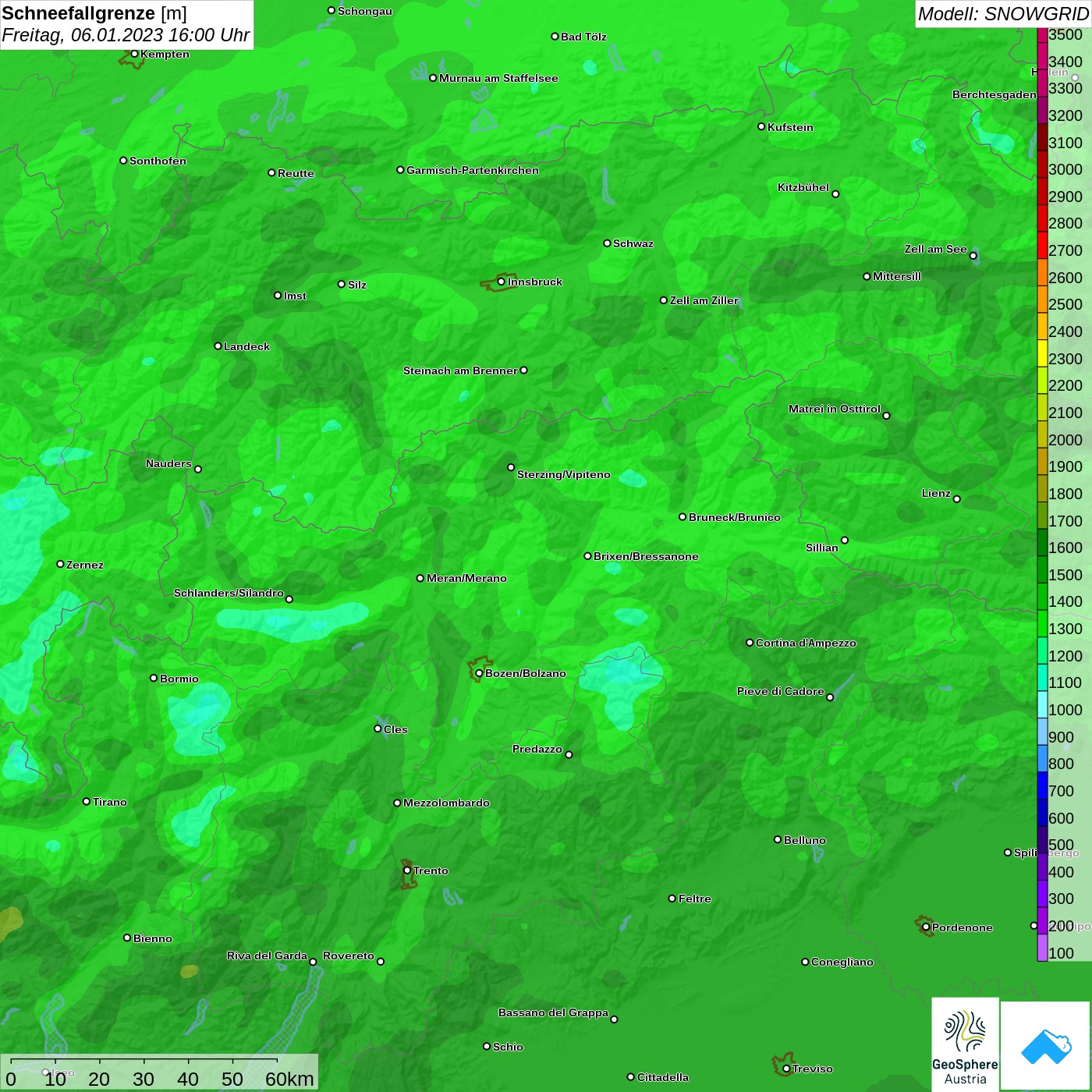Select the 2300 m yellow legend color
This screenshot has width=1092, height=1092.
(x=1042, y=353)
